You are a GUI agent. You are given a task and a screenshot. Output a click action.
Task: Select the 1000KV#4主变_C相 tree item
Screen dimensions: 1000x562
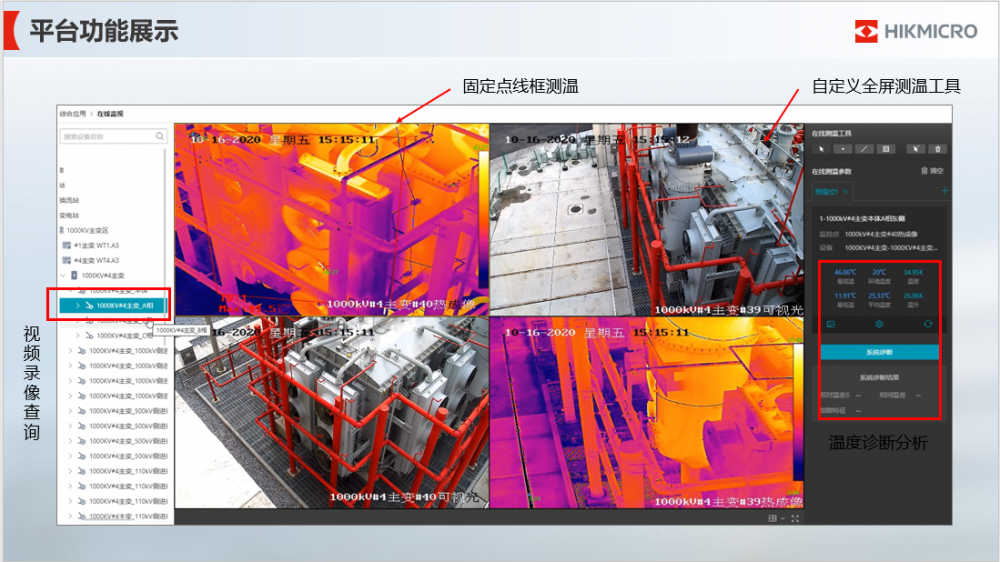124,336
